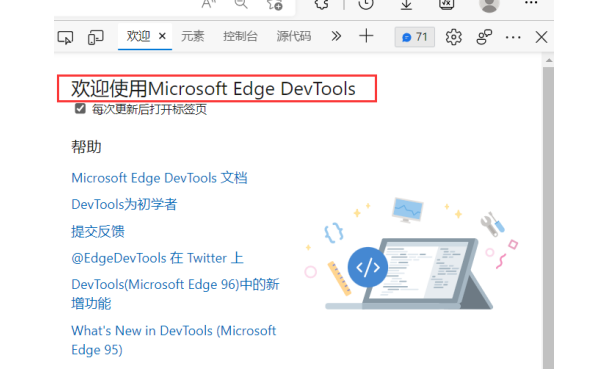The image size is (589, 386).
Task: Click the 帮助 heading text
Action: (86, 147)
